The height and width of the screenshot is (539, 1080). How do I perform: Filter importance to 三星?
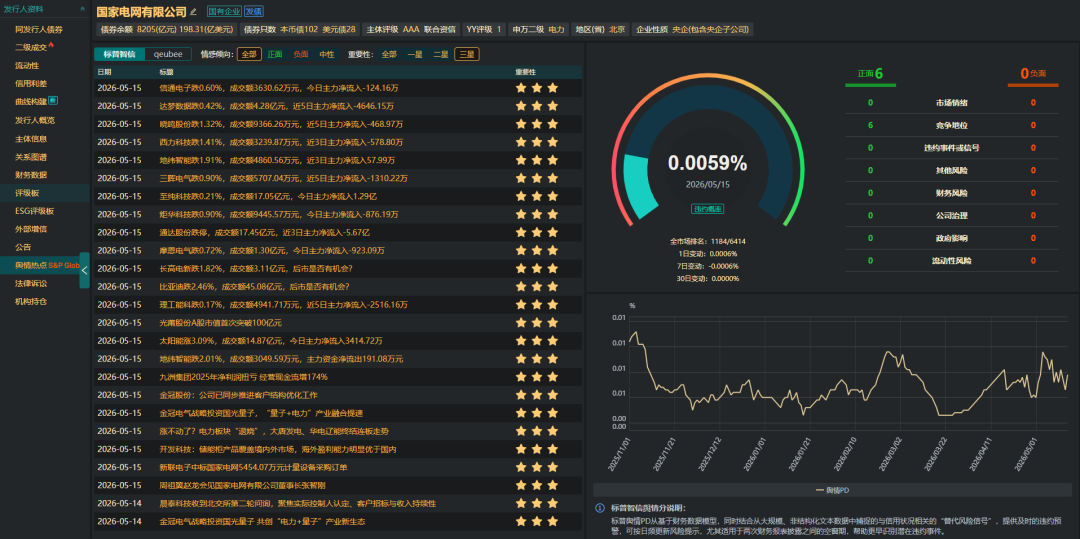(467, 54)
